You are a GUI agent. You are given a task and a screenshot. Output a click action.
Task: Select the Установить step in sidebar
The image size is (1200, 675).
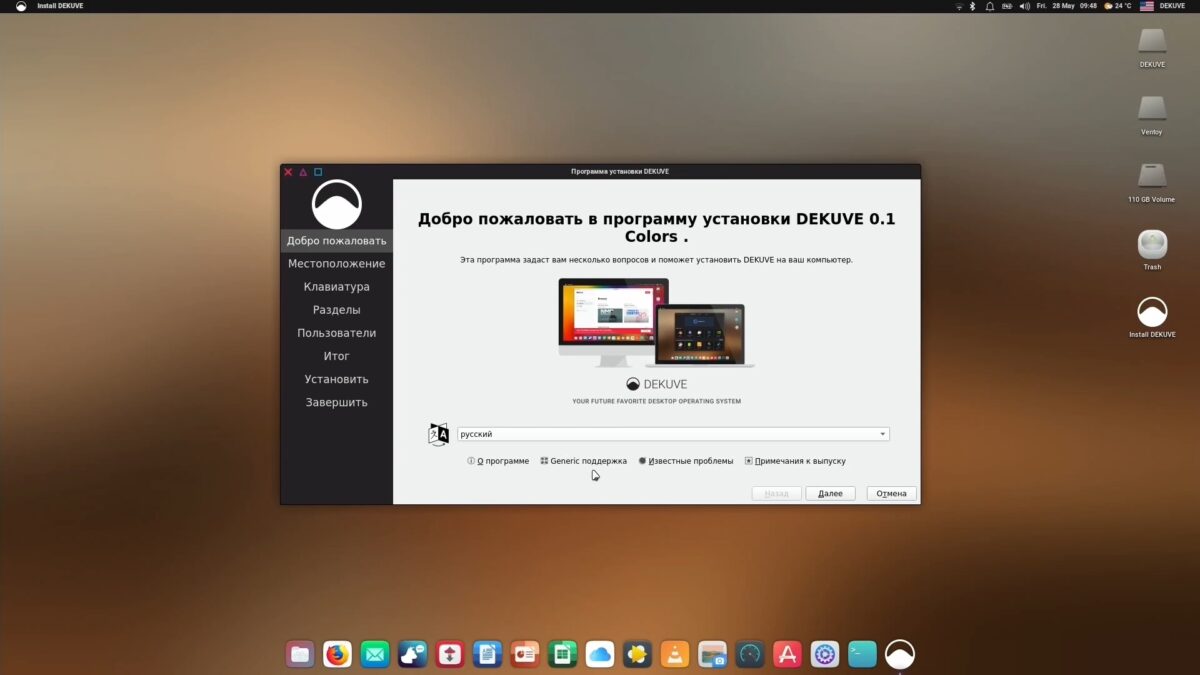click(336, 379)
